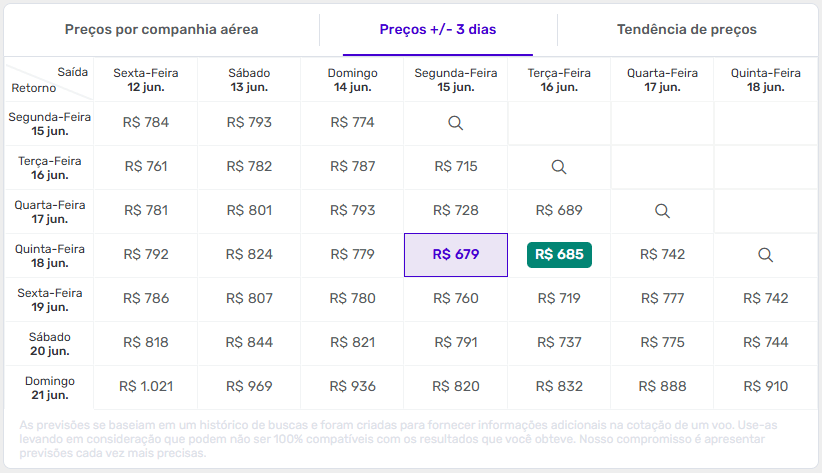Open the Preços por companhia aérea tab
This screenshot has height=473, width=822.
point(162,29)
